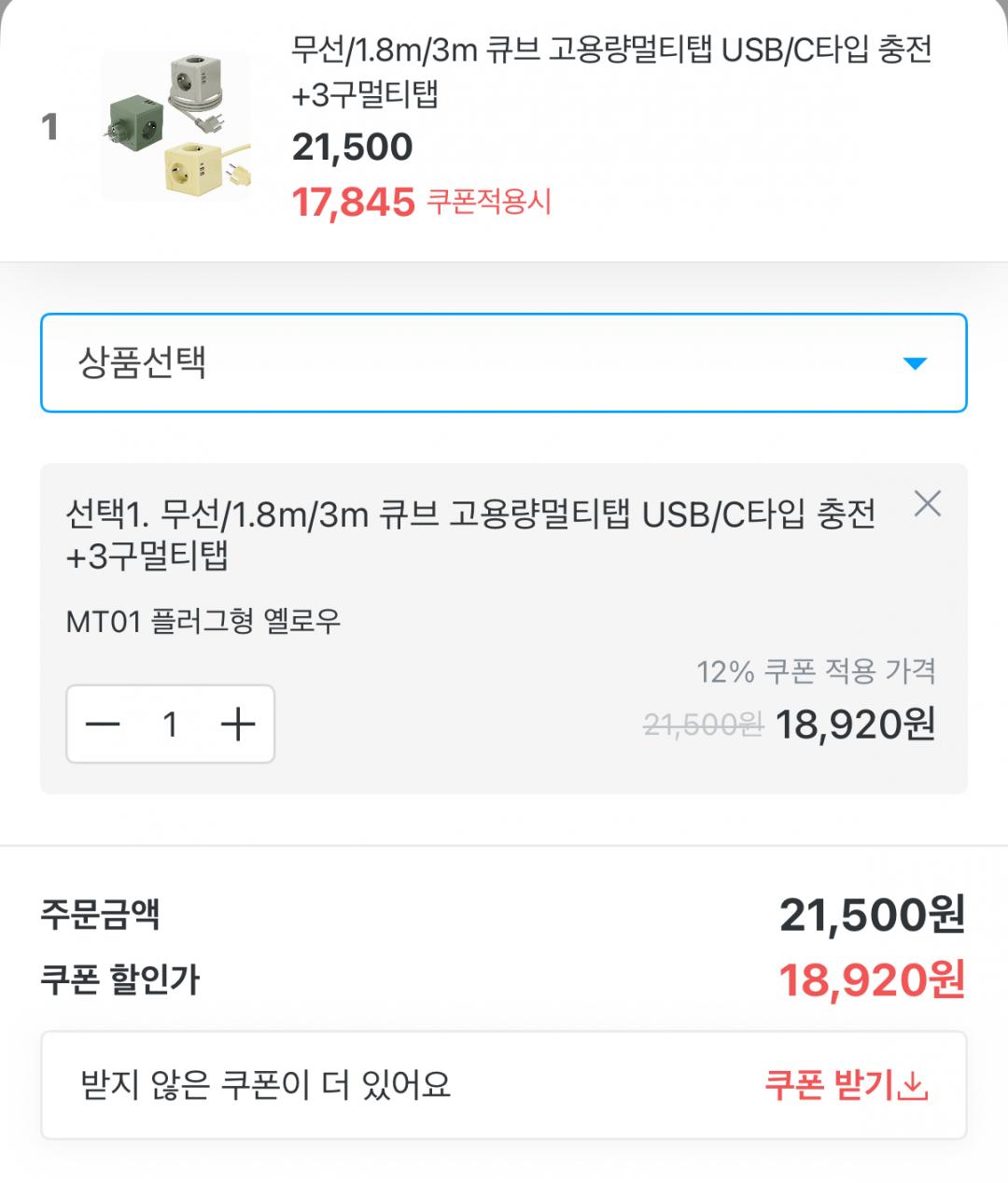Screen dimensions: 1008x1183
Task: Click the MT01 플러그형 옐로우 option name
Action: tap(203, 621)
